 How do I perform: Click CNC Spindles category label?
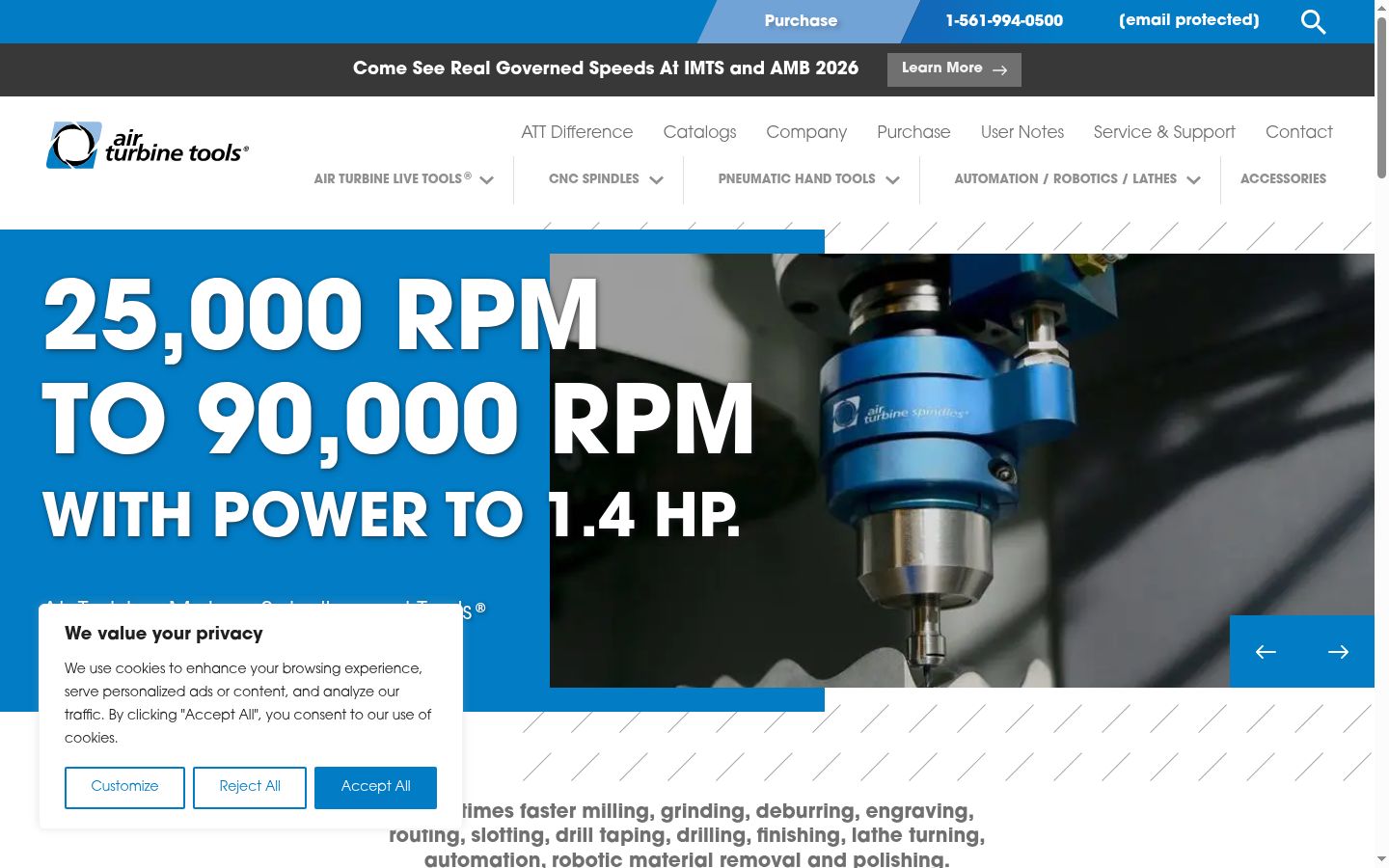click(593, 178)
